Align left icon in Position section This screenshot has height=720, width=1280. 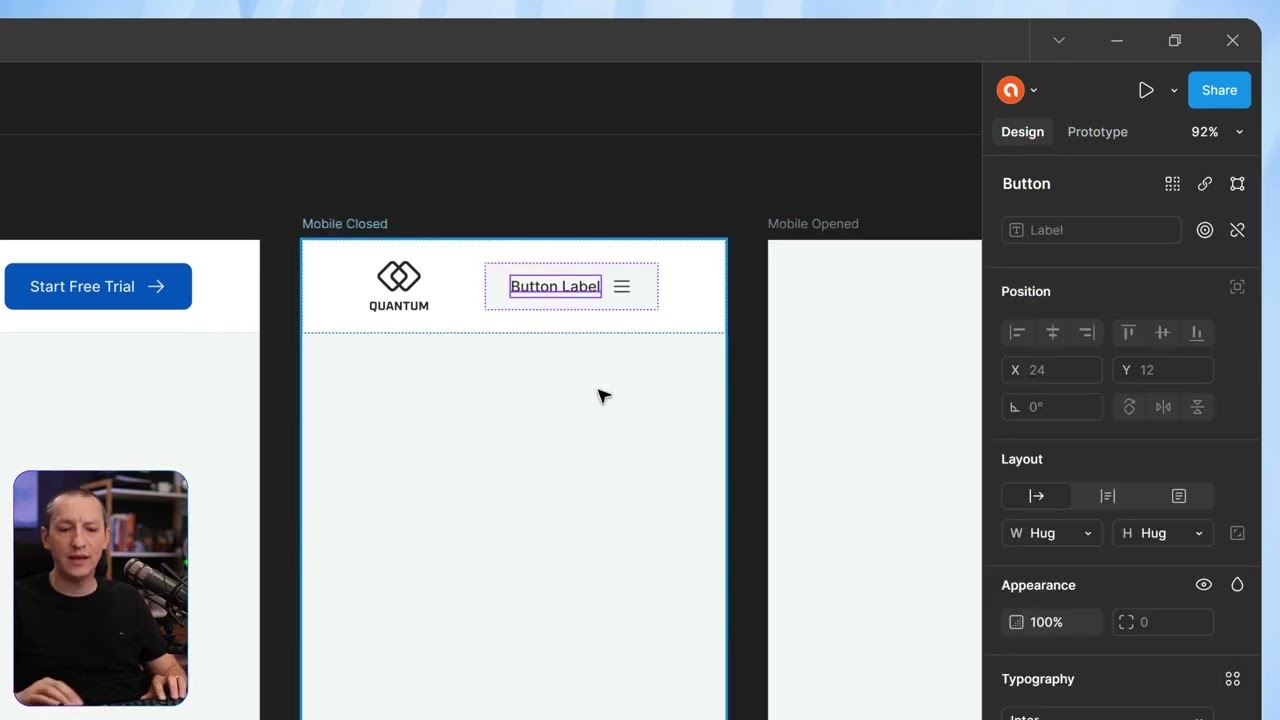click(x=1017, y=333)
